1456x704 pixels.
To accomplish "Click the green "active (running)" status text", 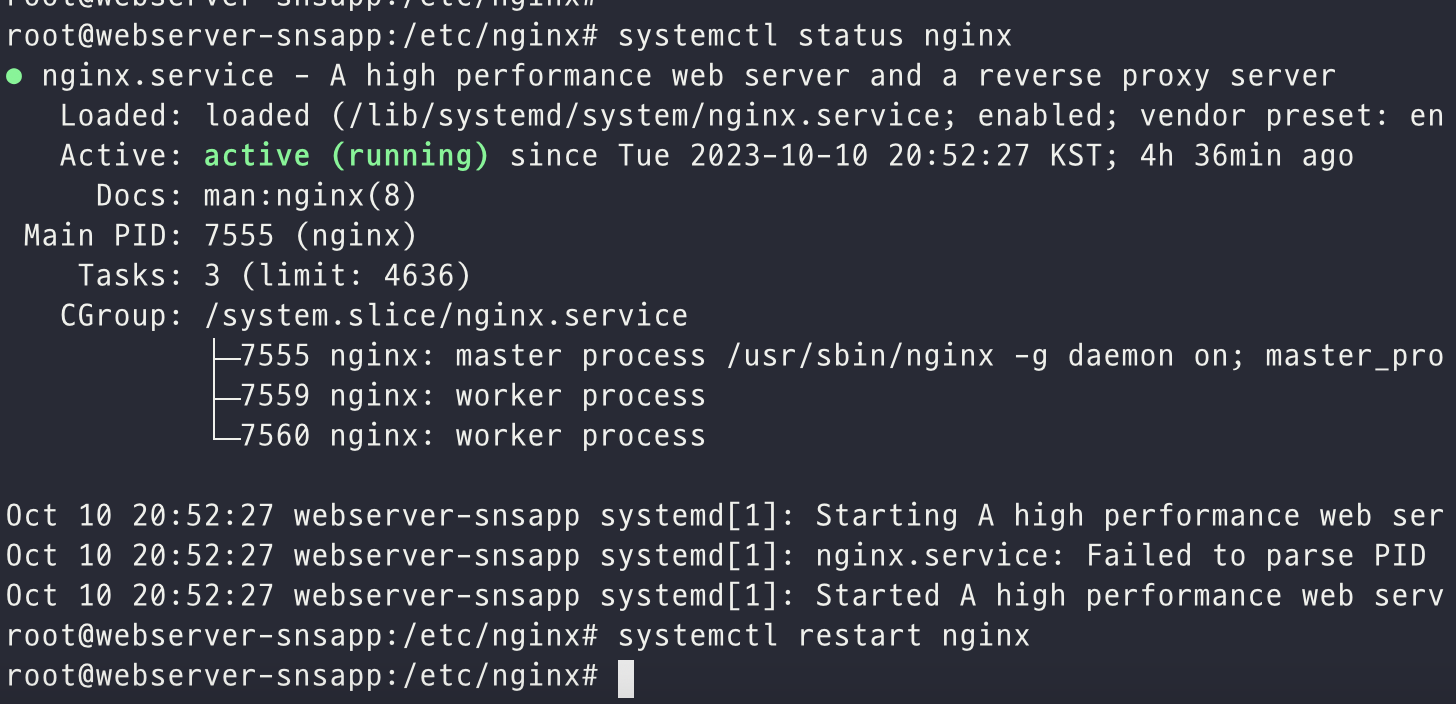I will coord(347,157).
